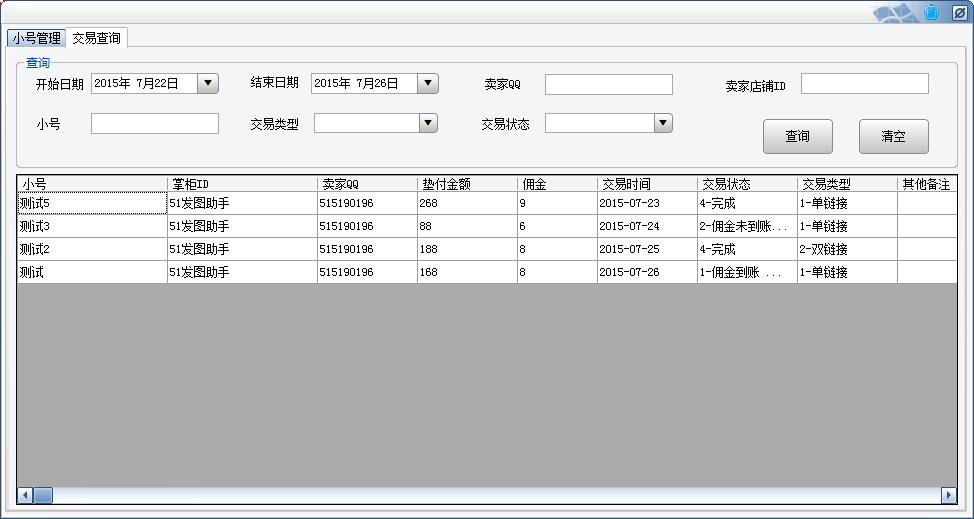Expand the 交易类型 combo box
Image resolution: width=974 pixels, height=519 pixels.
point(427,123)
